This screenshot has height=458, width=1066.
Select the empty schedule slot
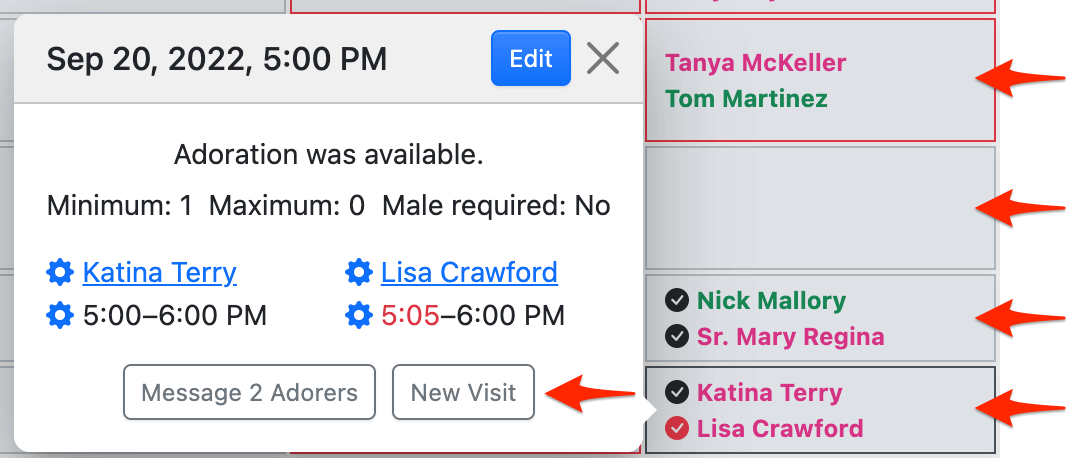(820, 207)
